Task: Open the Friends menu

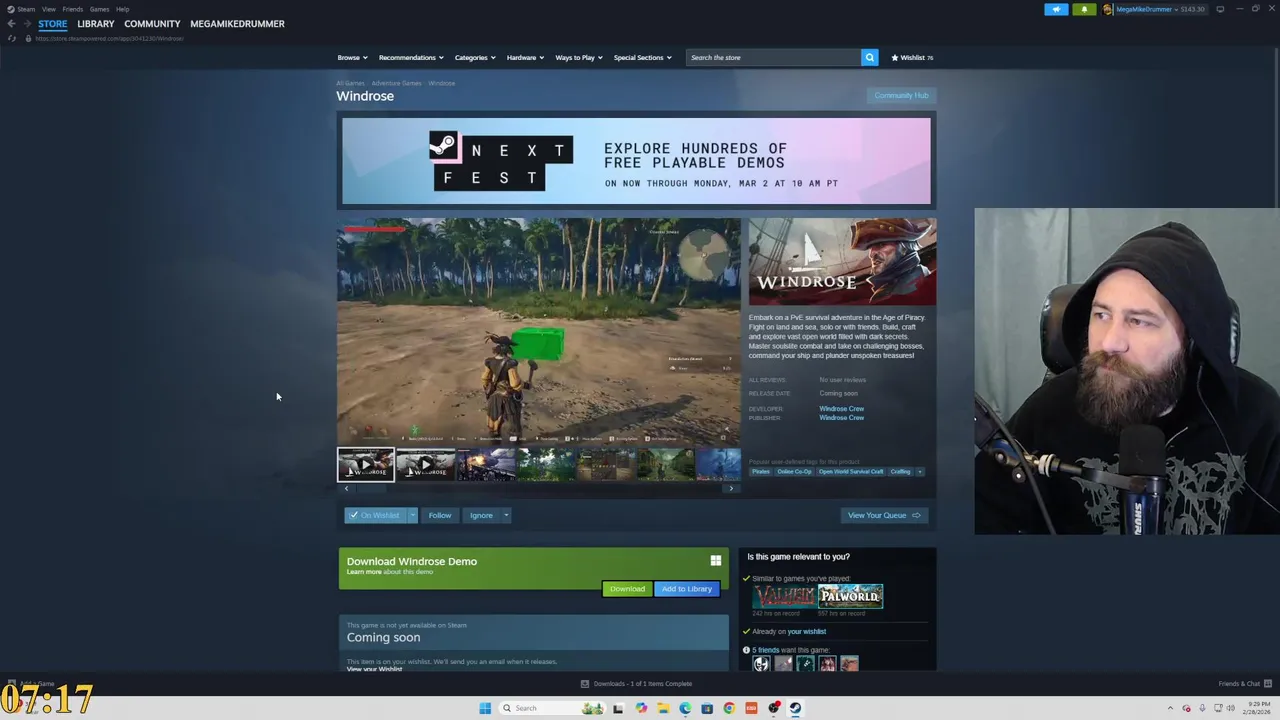Action: point(72,9)
